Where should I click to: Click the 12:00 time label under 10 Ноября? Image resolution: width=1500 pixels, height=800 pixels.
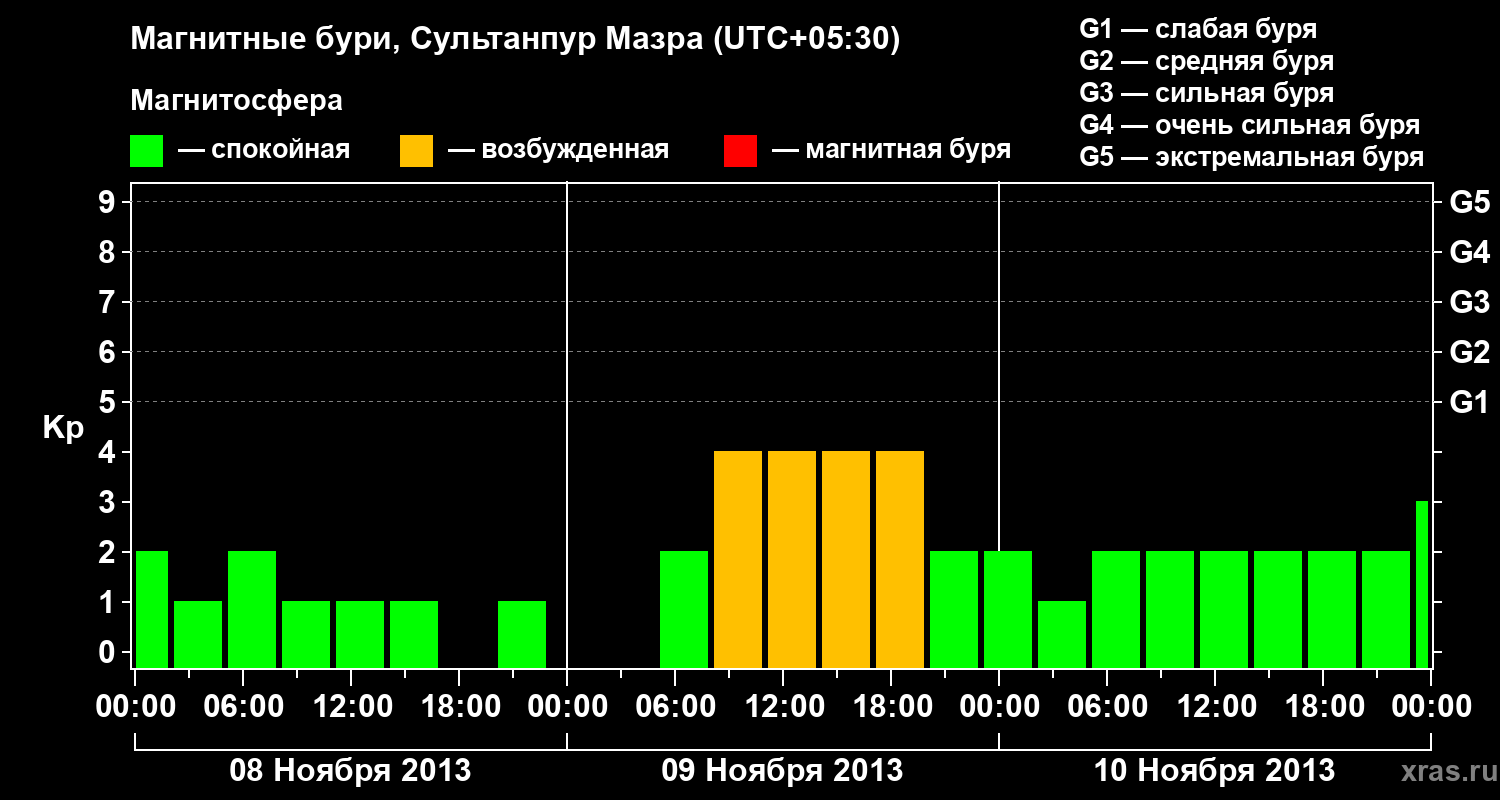point(1215,706)
